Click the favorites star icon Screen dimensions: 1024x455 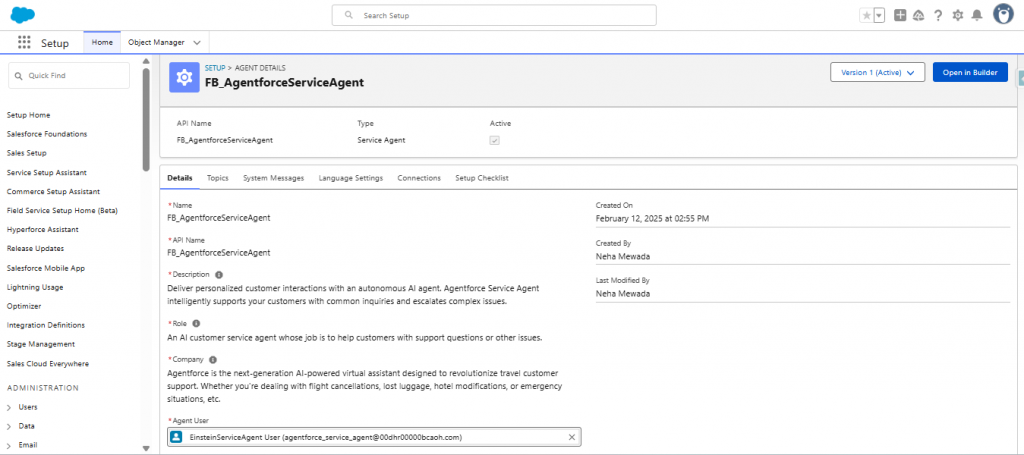pos(867,16)
